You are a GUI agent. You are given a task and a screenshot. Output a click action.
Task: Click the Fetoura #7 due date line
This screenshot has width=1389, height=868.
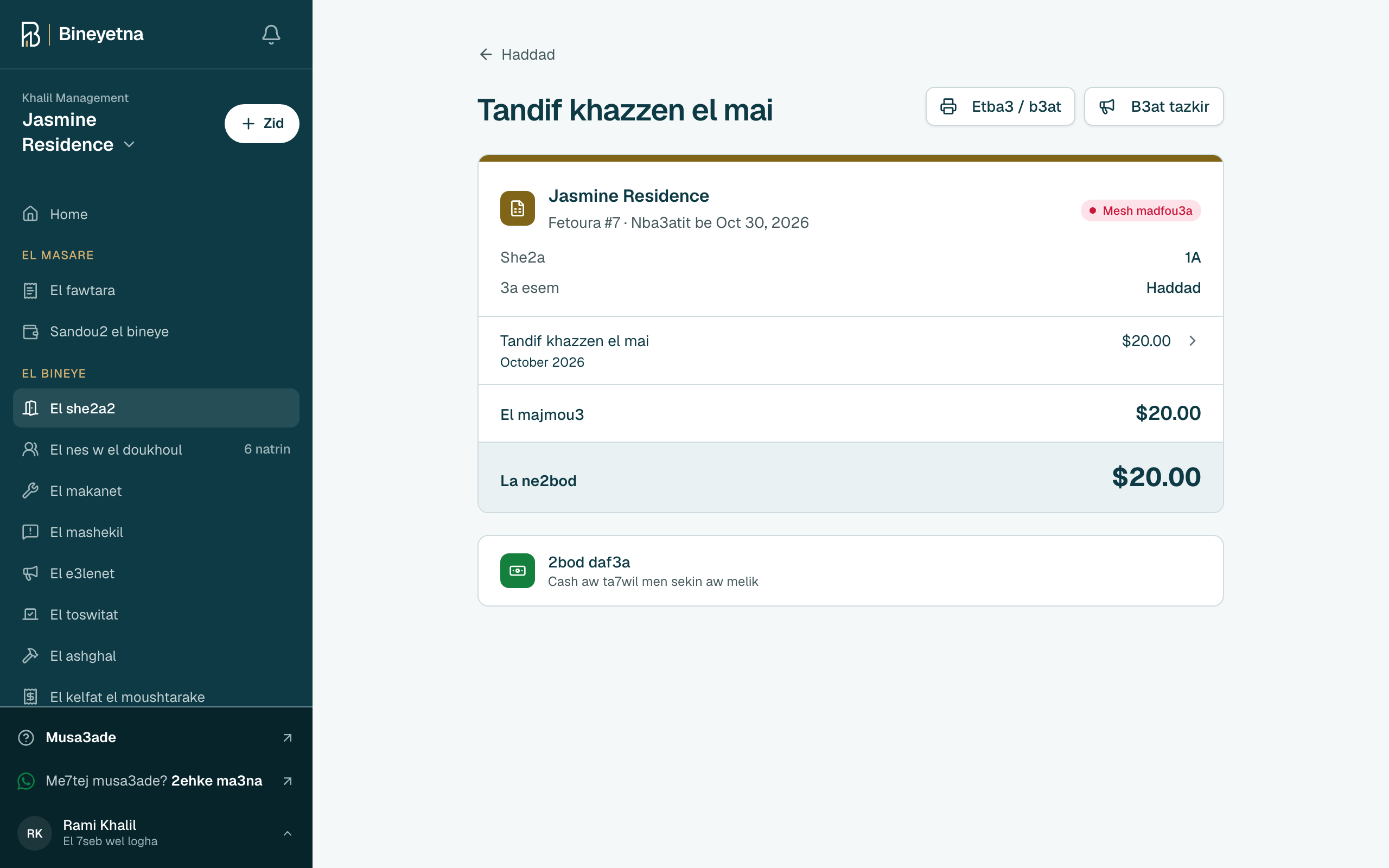pos(678,223)
